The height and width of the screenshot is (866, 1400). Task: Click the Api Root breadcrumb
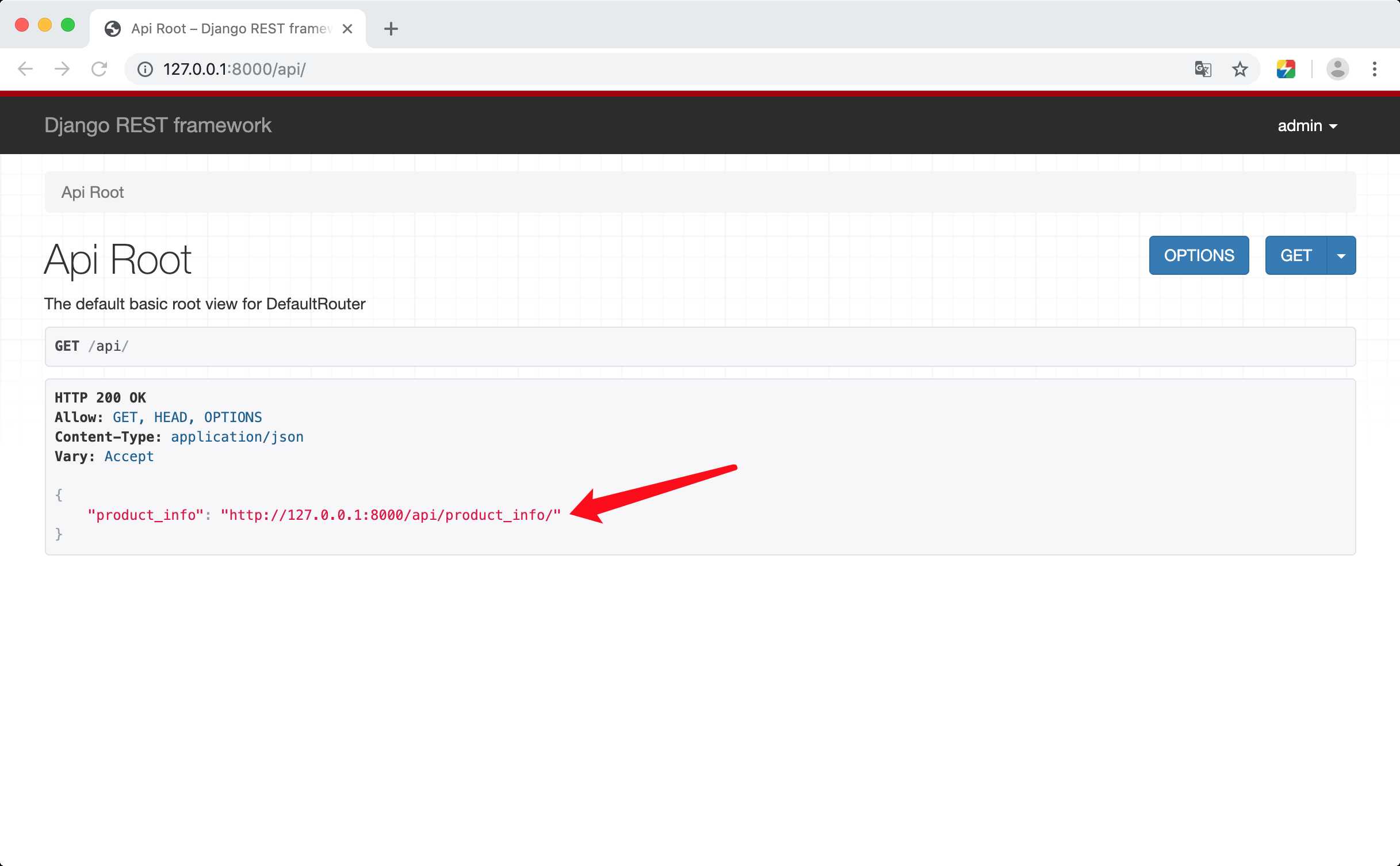(93, 192)
